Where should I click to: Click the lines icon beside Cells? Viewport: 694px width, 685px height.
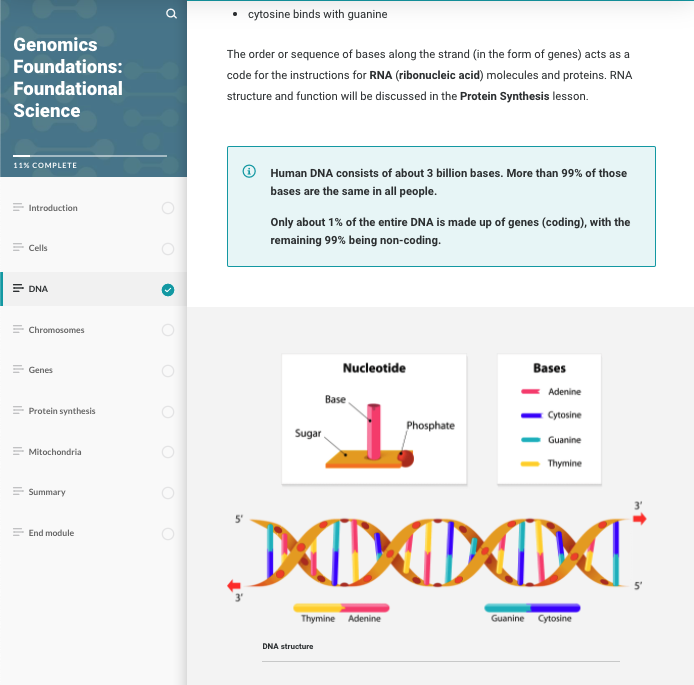18,247
